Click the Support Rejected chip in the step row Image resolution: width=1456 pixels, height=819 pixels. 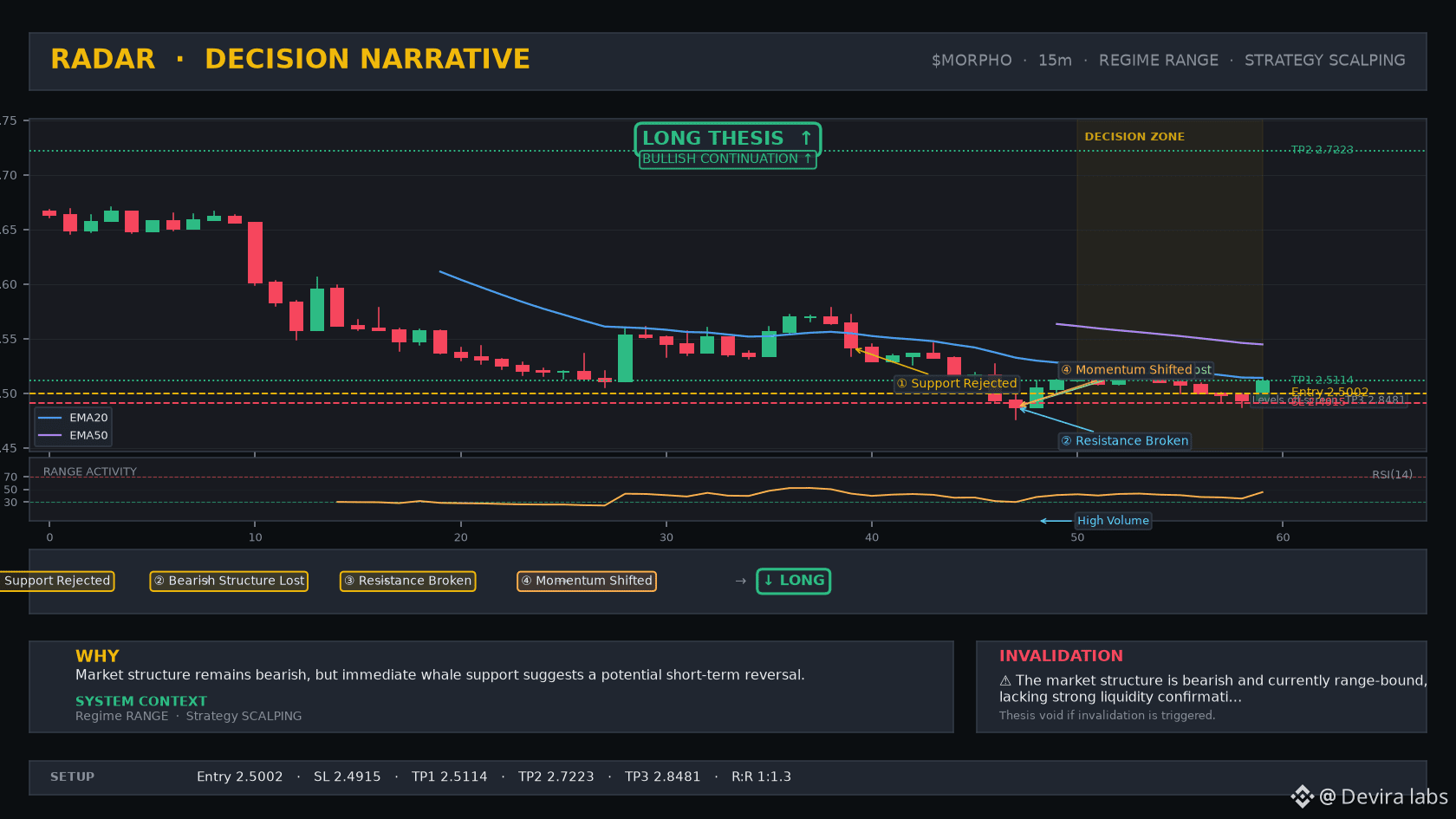coord(55,581)
